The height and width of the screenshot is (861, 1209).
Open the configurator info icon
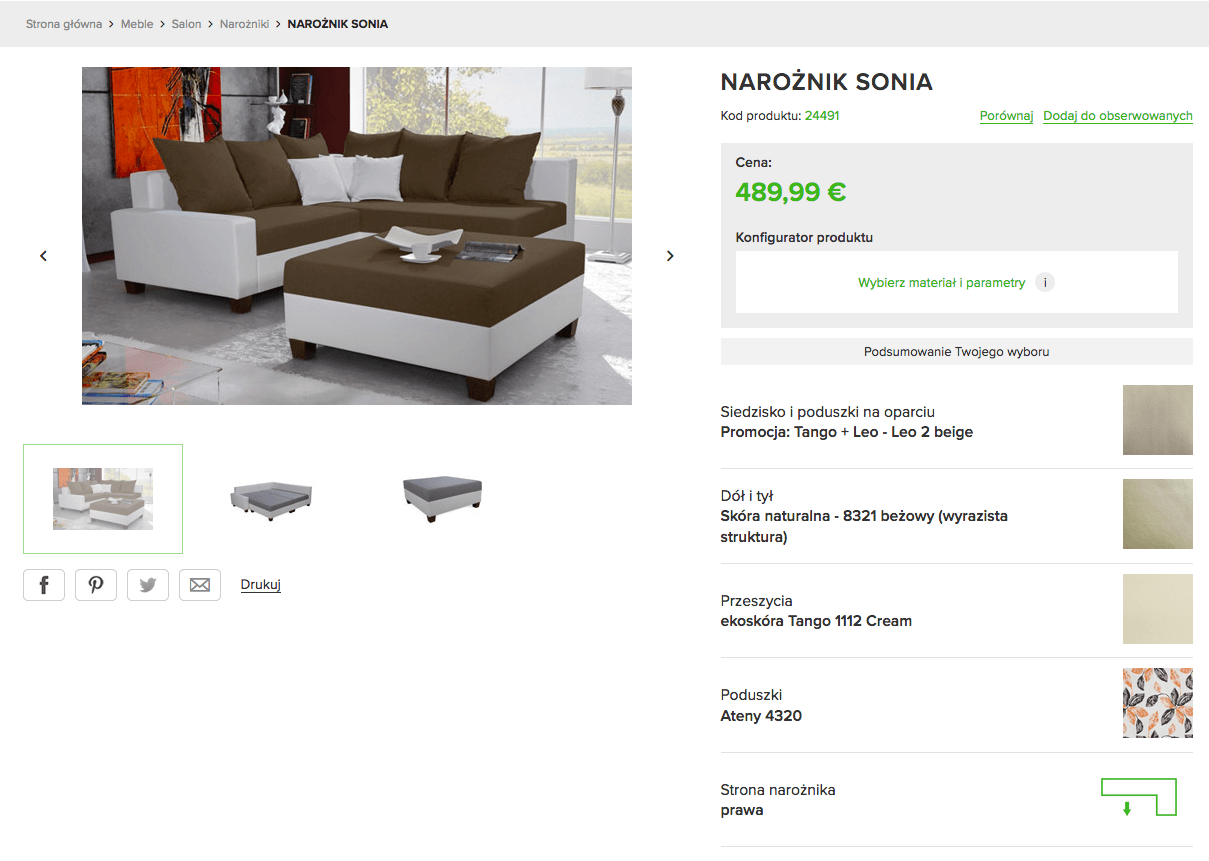1045,283
